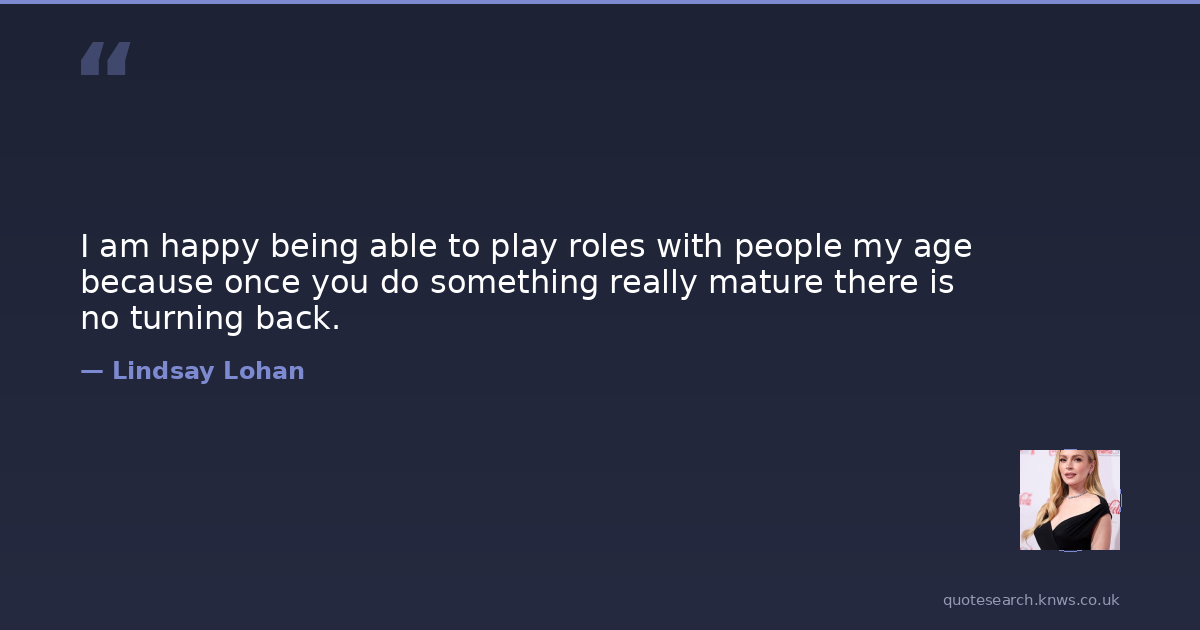Open the author photo thumbnail
The width and height of the screenshot is (1200, 630).
[1069, 499]
